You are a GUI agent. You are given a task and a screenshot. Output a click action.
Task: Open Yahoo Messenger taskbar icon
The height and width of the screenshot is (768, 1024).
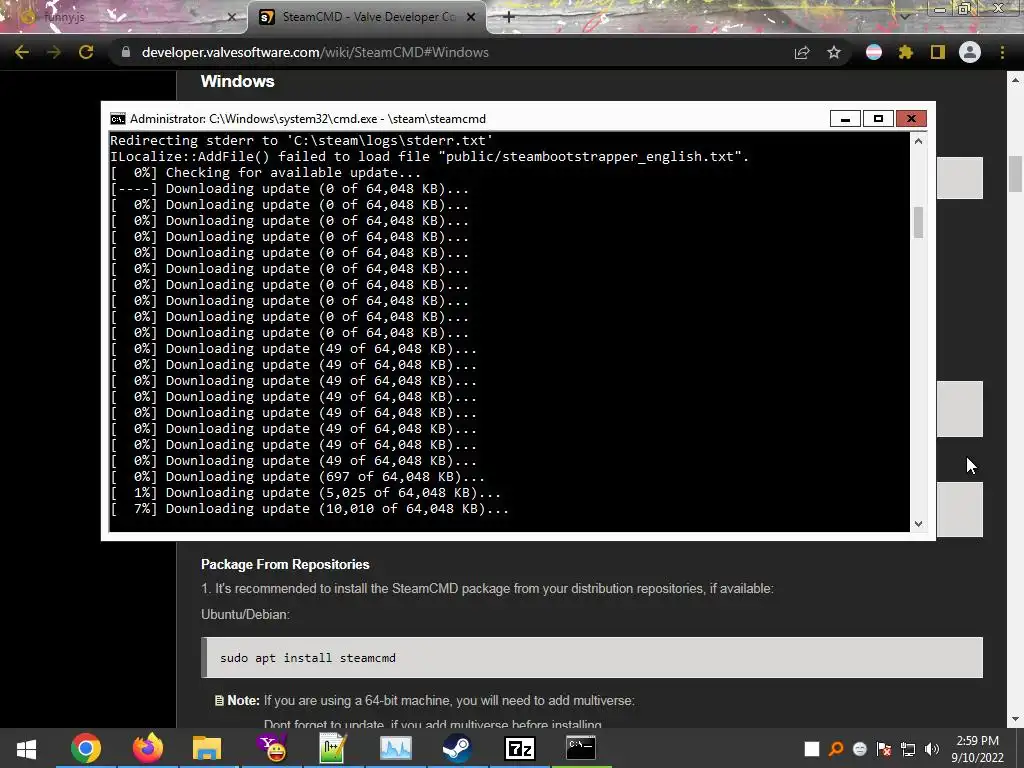coord(270,748)
